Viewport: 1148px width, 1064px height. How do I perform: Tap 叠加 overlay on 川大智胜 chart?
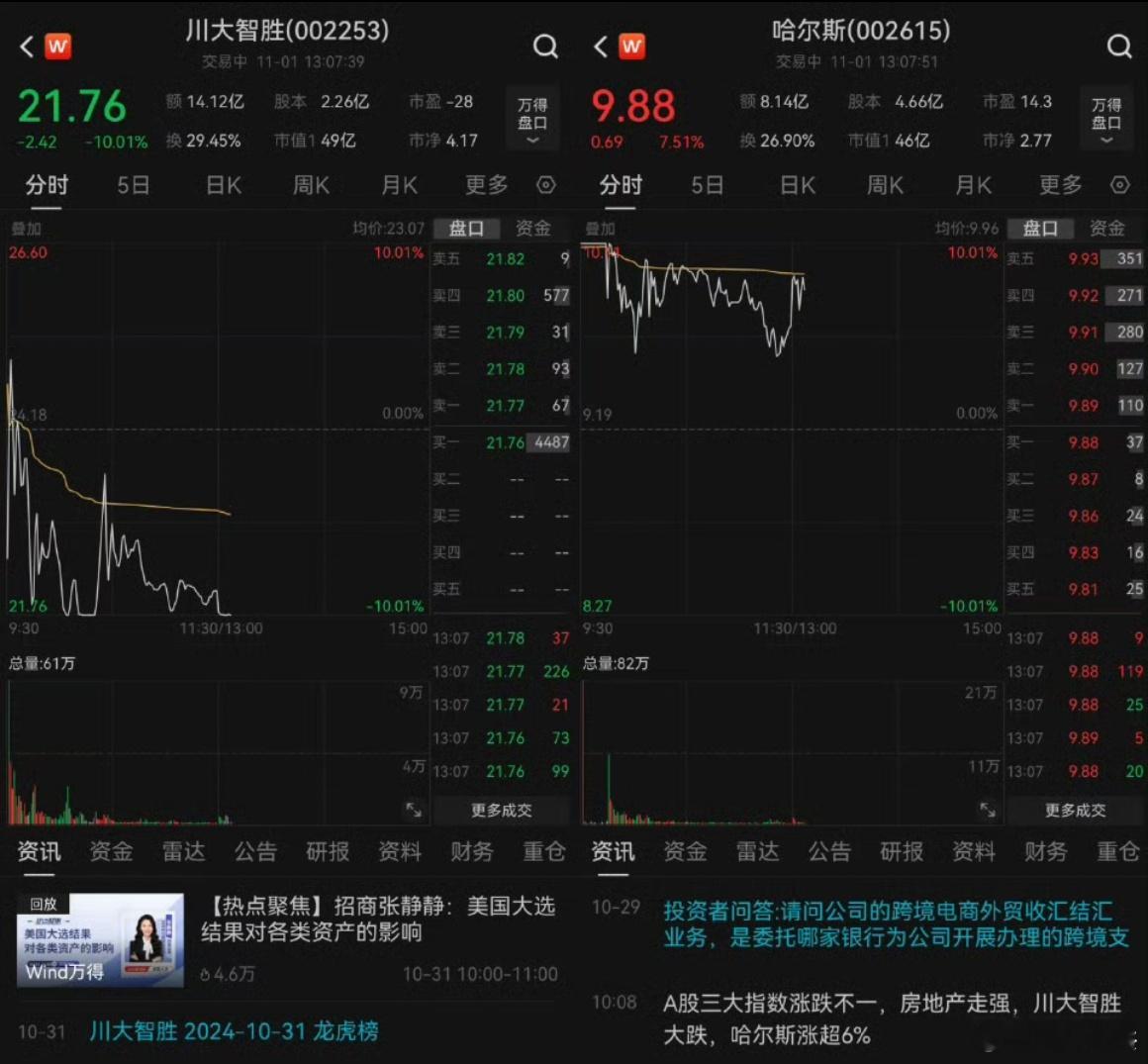pos(26,230)
